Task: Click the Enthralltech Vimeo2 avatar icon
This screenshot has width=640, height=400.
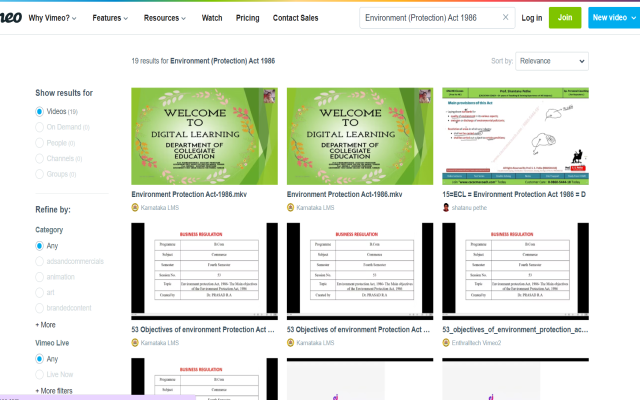Action: click(446, 342)
